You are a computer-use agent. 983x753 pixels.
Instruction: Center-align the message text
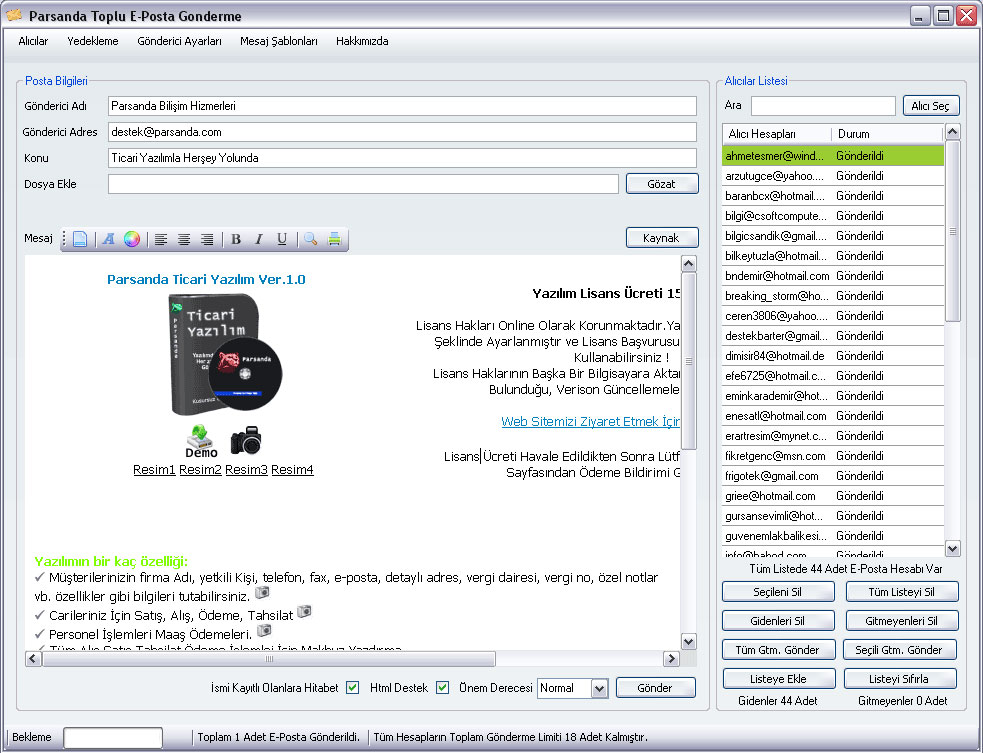[x=184, y=239]
